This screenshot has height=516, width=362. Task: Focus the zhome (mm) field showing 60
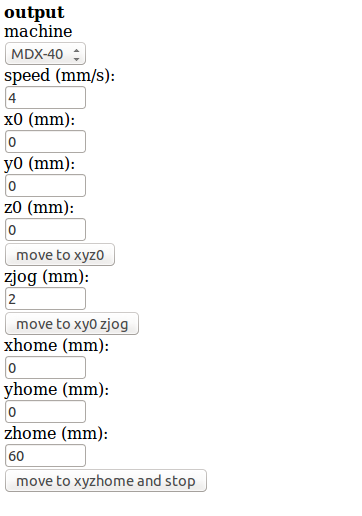pos(45,456)
